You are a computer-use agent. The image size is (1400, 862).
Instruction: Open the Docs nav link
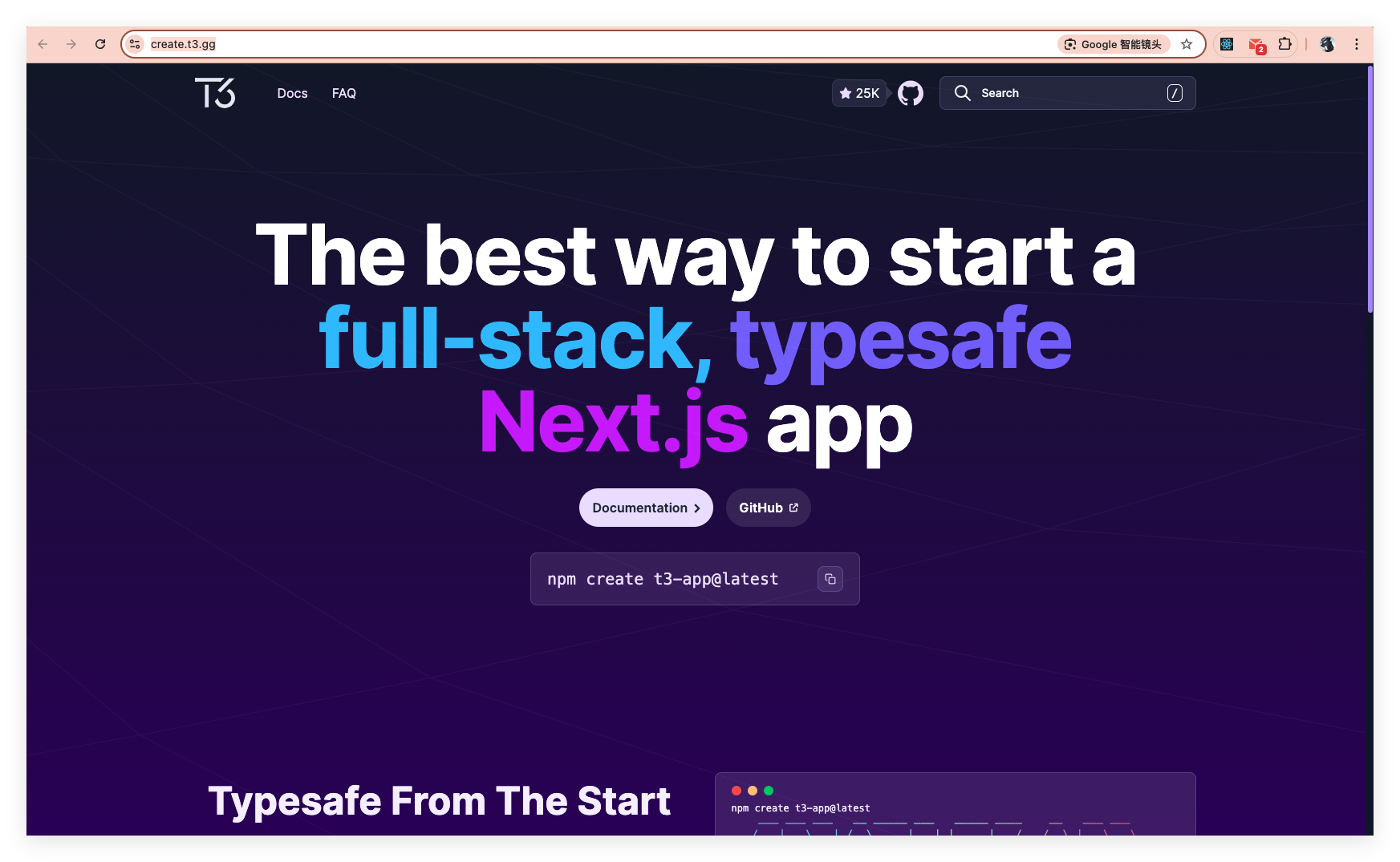293,93
